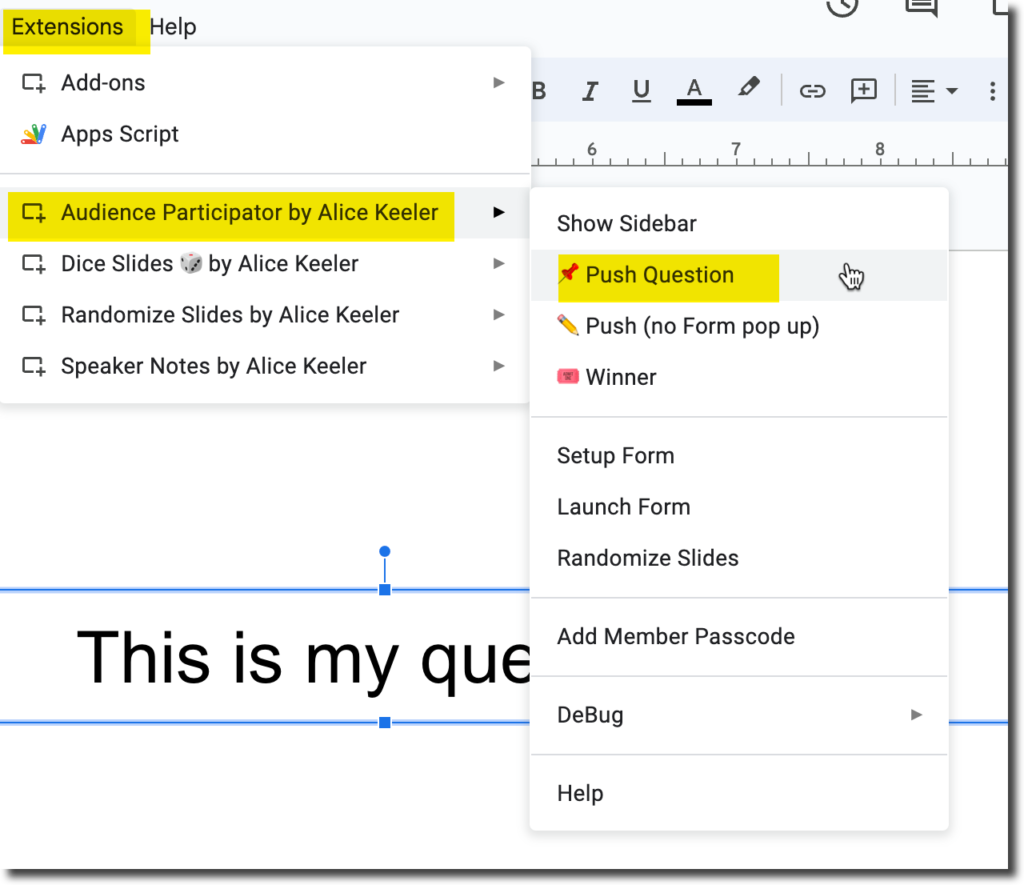
Task: Select Add Member Passcode
Action: pos(739,636)
